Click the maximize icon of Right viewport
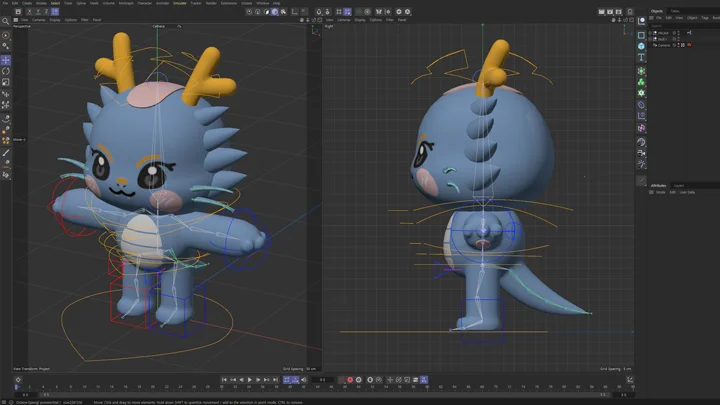Viewport: 720px width, 405px height. pos(631,20)
